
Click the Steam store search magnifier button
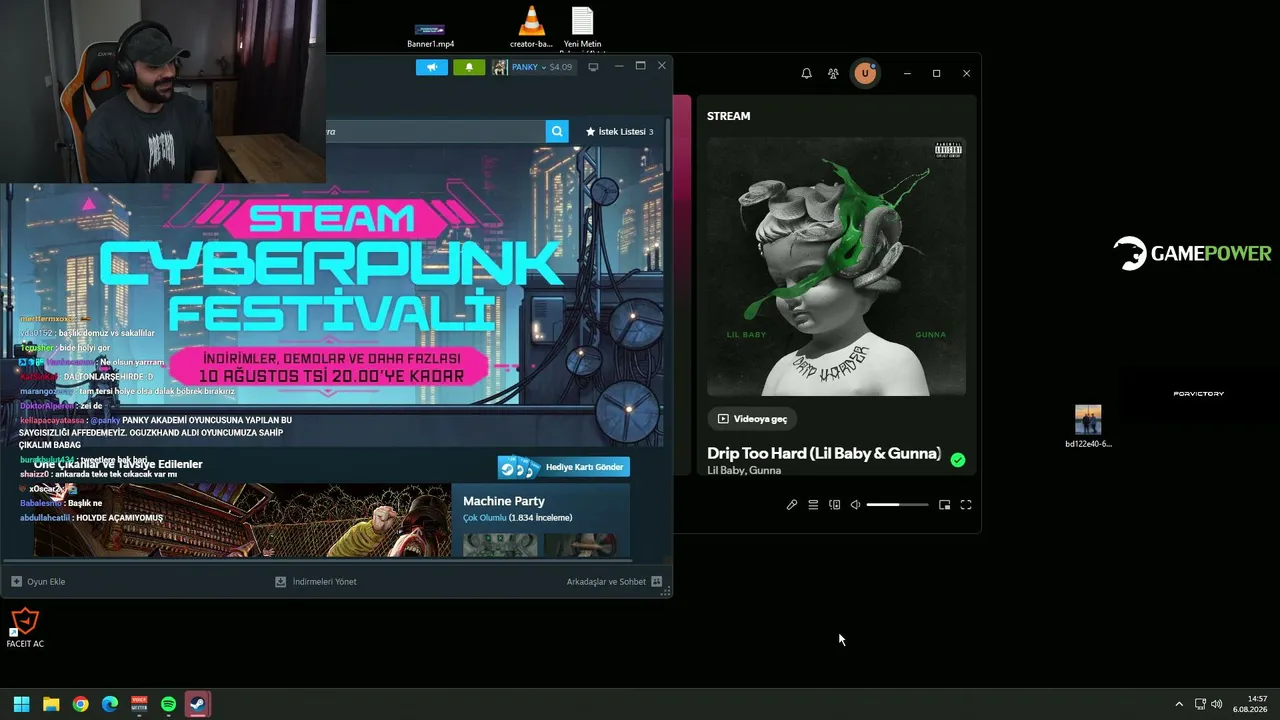click(x=557, y=131)
